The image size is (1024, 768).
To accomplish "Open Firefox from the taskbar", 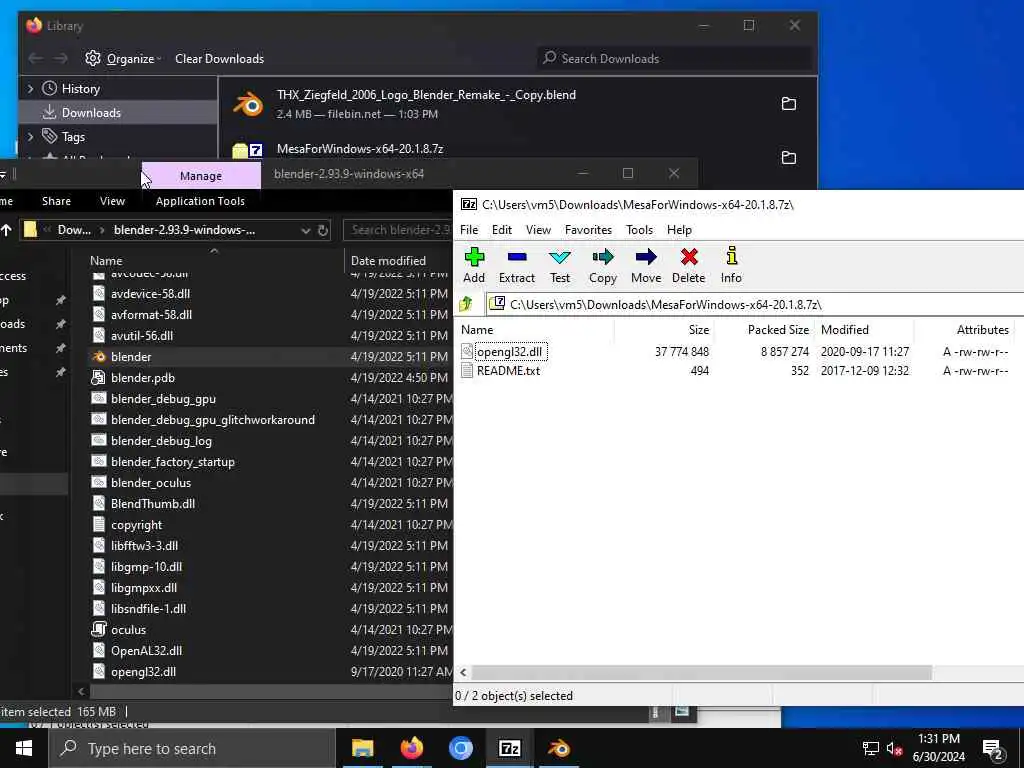I will coord(411,748).
